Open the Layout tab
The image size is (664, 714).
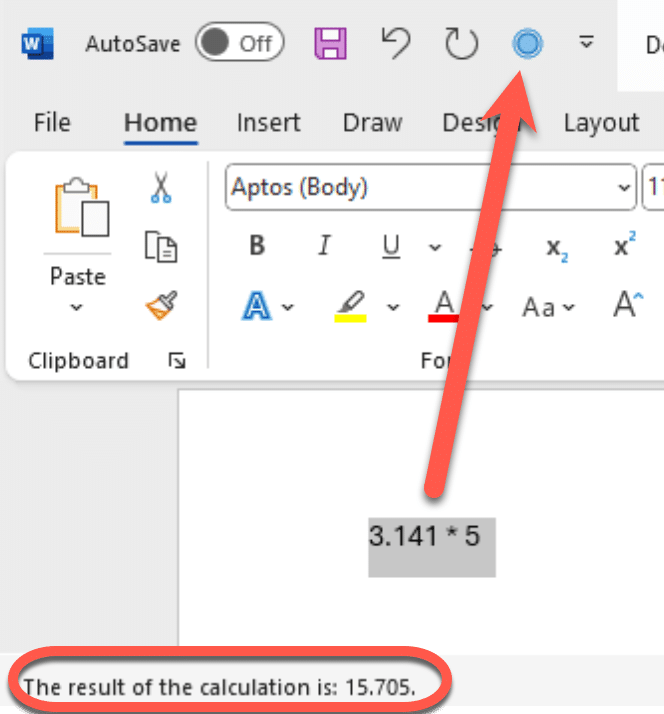pos(601,122)
